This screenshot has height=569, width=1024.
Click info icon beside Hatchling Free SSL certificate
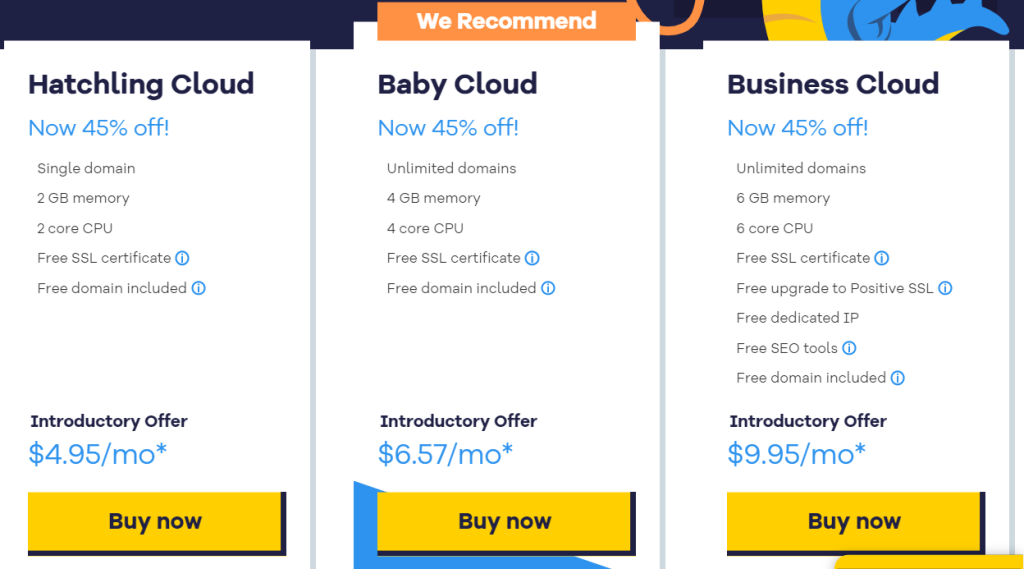[182, 258]
